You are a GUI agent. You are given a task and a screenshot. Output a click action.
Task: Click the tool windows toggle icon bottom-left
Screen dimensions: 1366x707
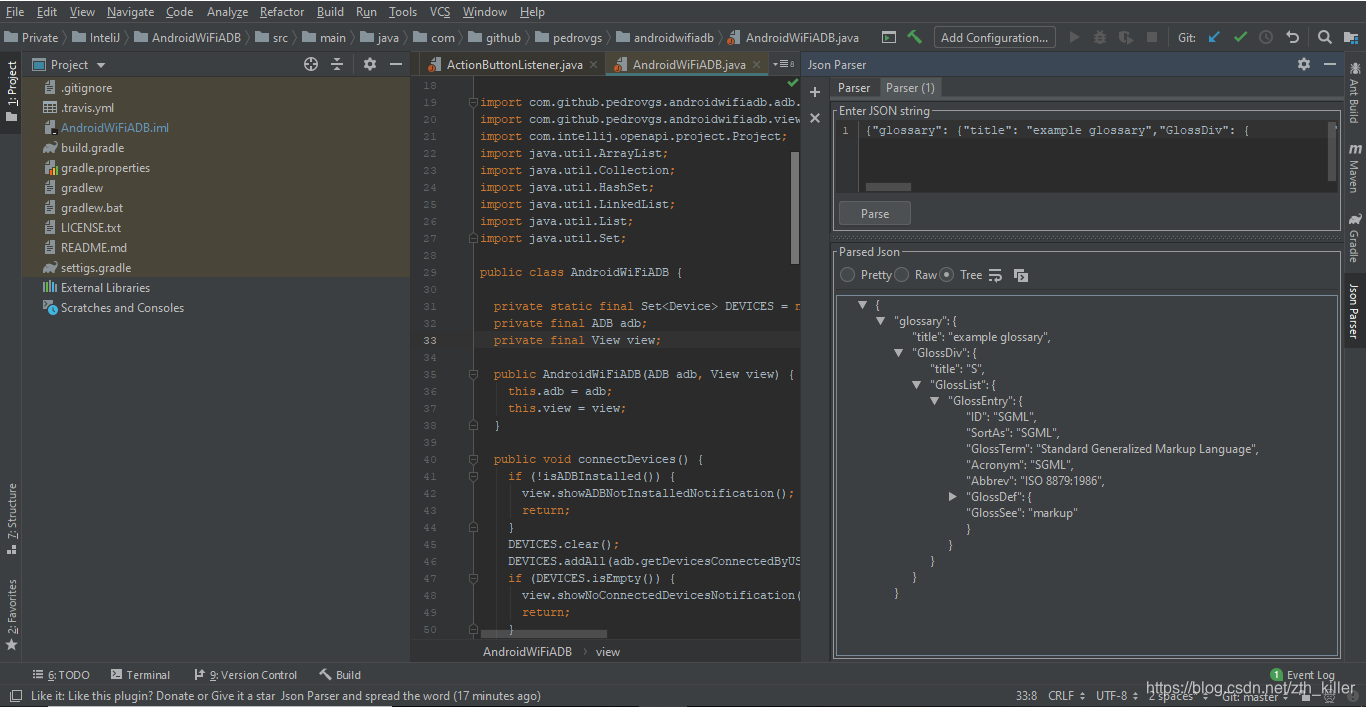[x=14, y=696]
